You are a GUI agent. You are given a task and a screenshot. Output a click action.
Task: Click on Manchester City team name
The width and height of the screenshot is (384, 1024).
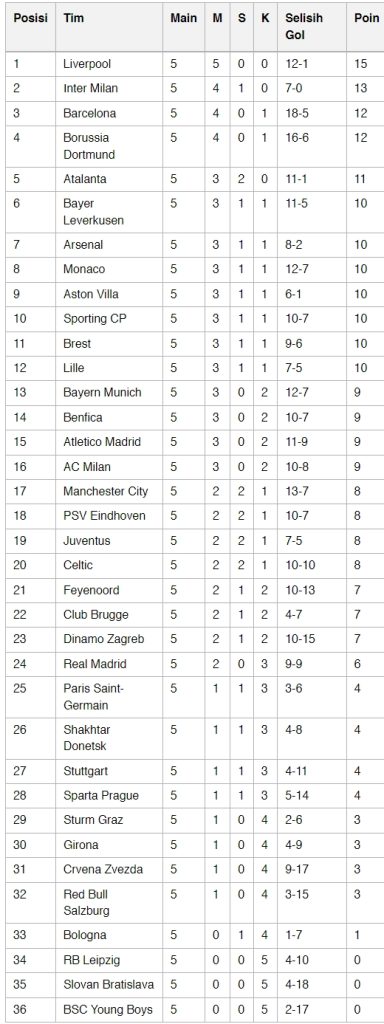[106, 491]
